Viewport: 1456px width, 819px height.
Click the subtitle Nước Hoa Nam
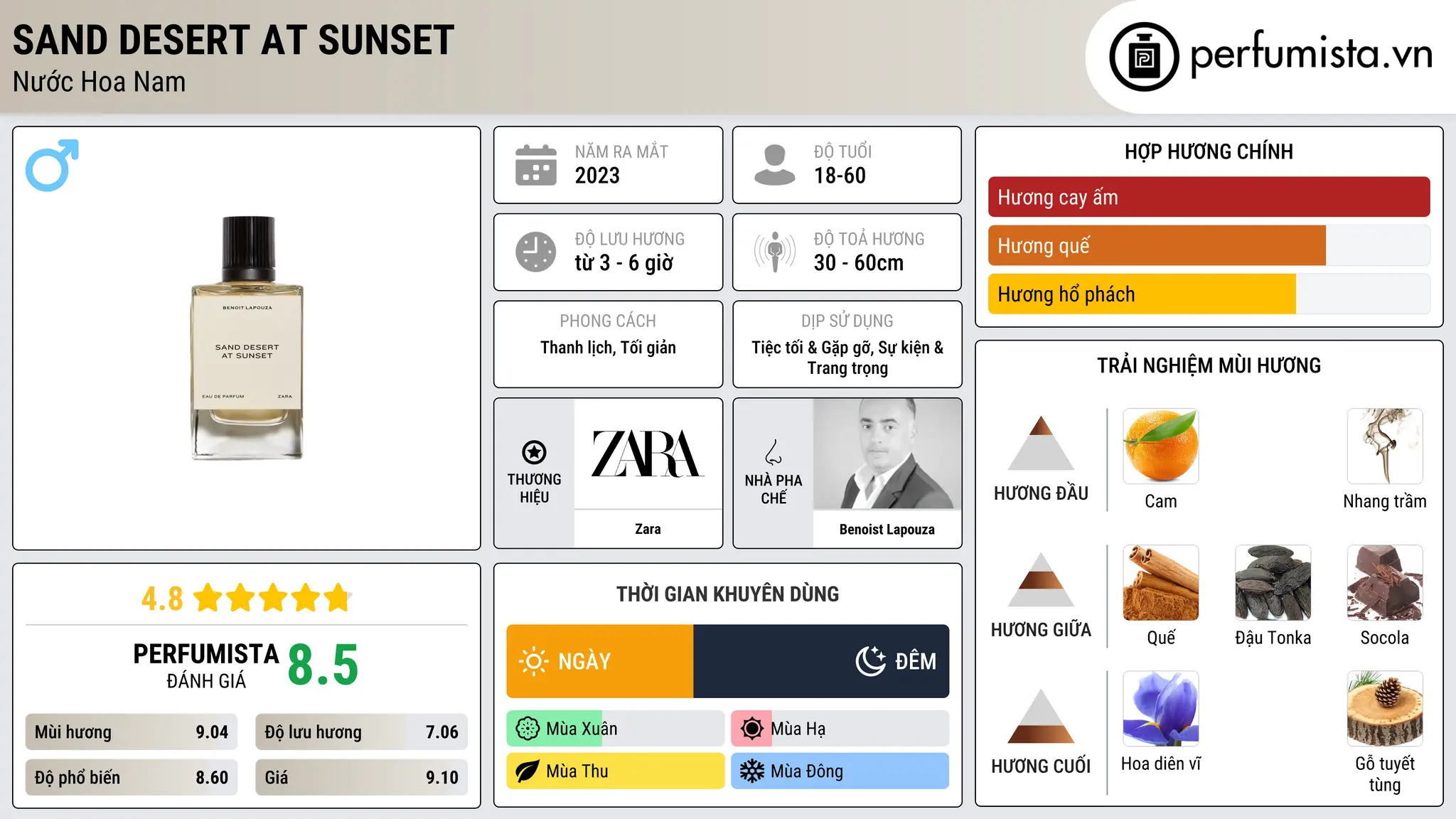[x=100, y=82]
